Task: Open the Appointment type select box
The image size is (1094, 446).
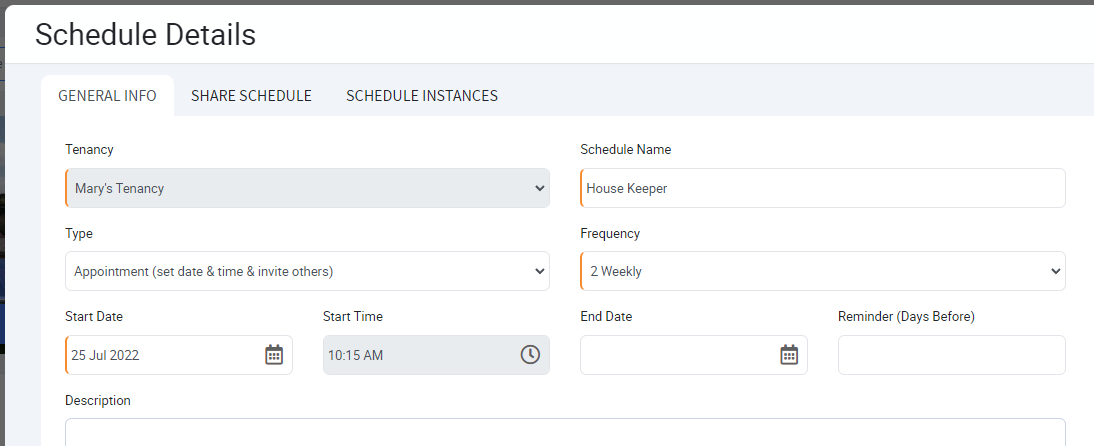Action: tap(307, 271)
